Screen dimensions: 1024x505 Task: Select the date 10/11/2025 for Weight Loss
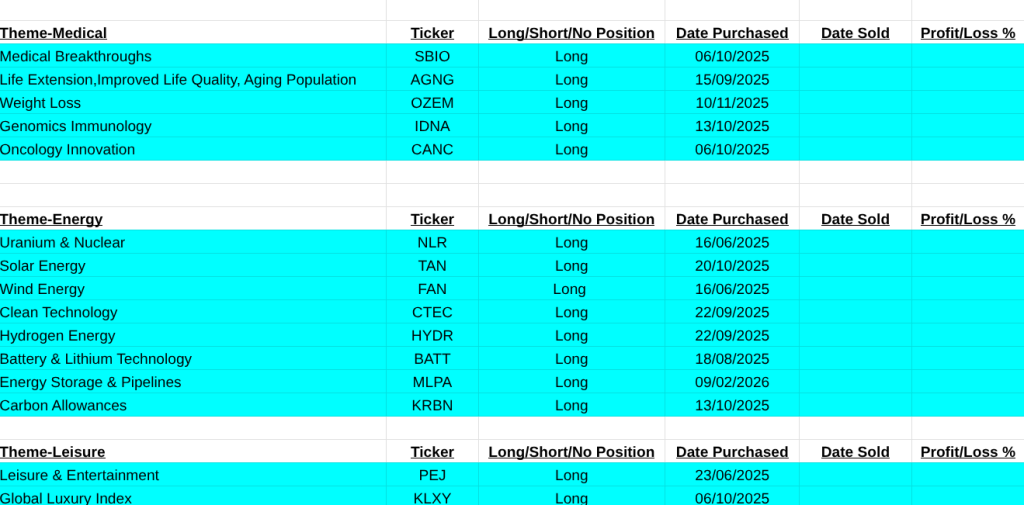tap(732, 103)
